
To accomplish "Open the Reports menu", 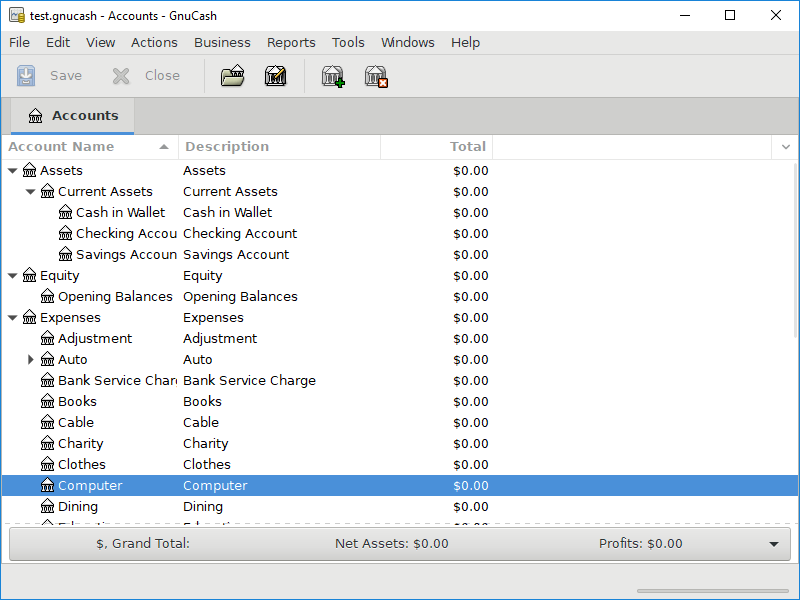I will pos(291,42).
